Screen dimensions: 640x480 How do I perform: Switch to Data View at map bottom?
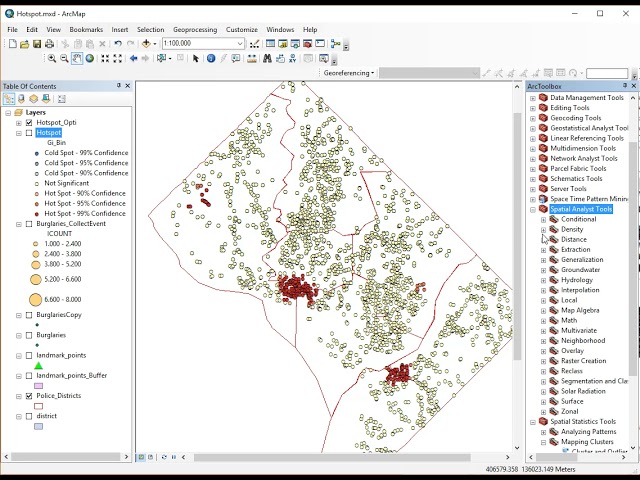click(141, 457)
